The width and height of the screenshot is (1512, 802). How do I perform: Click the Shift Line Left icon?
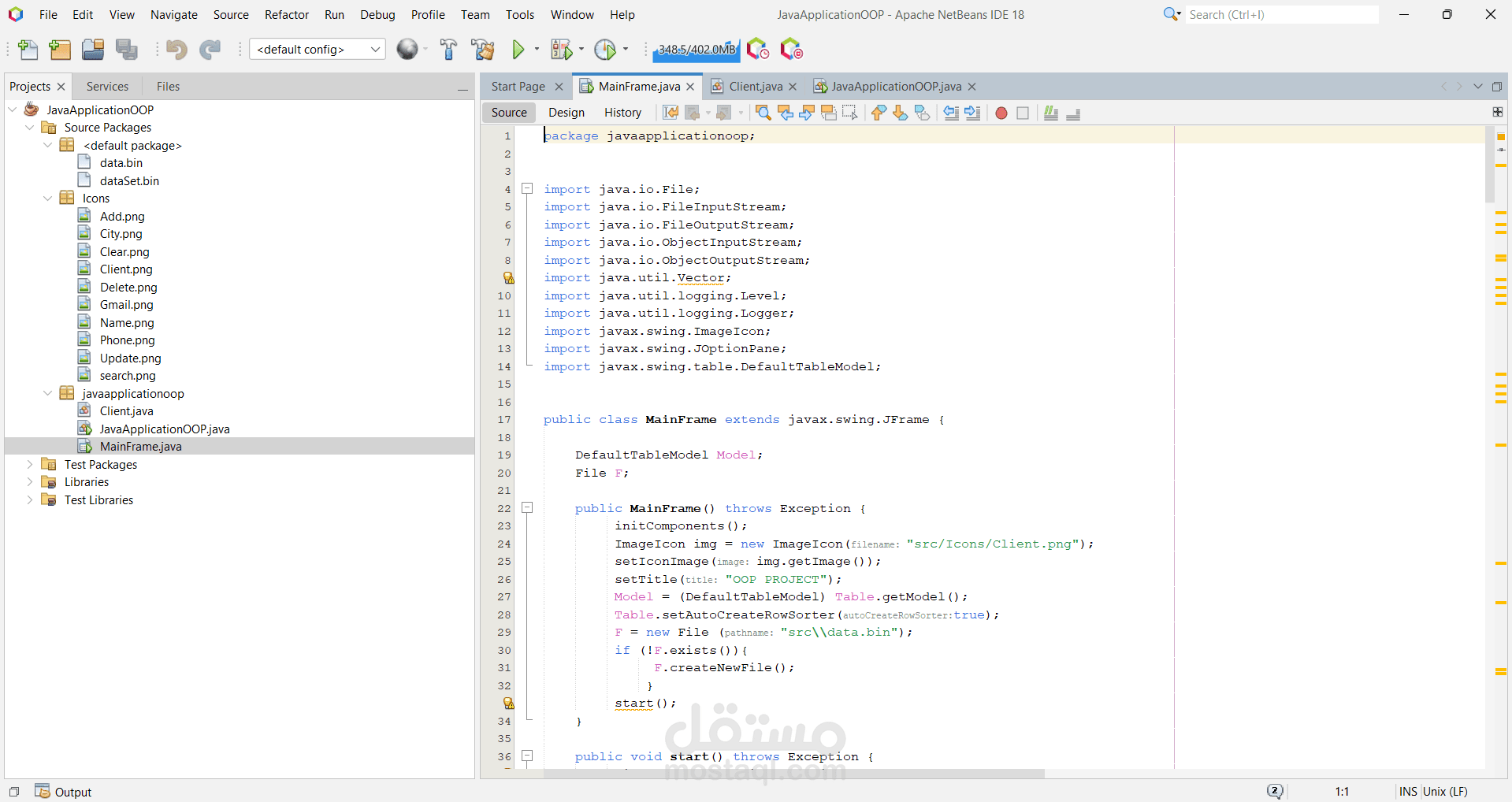pyautogui.click(x=951, y=113)
